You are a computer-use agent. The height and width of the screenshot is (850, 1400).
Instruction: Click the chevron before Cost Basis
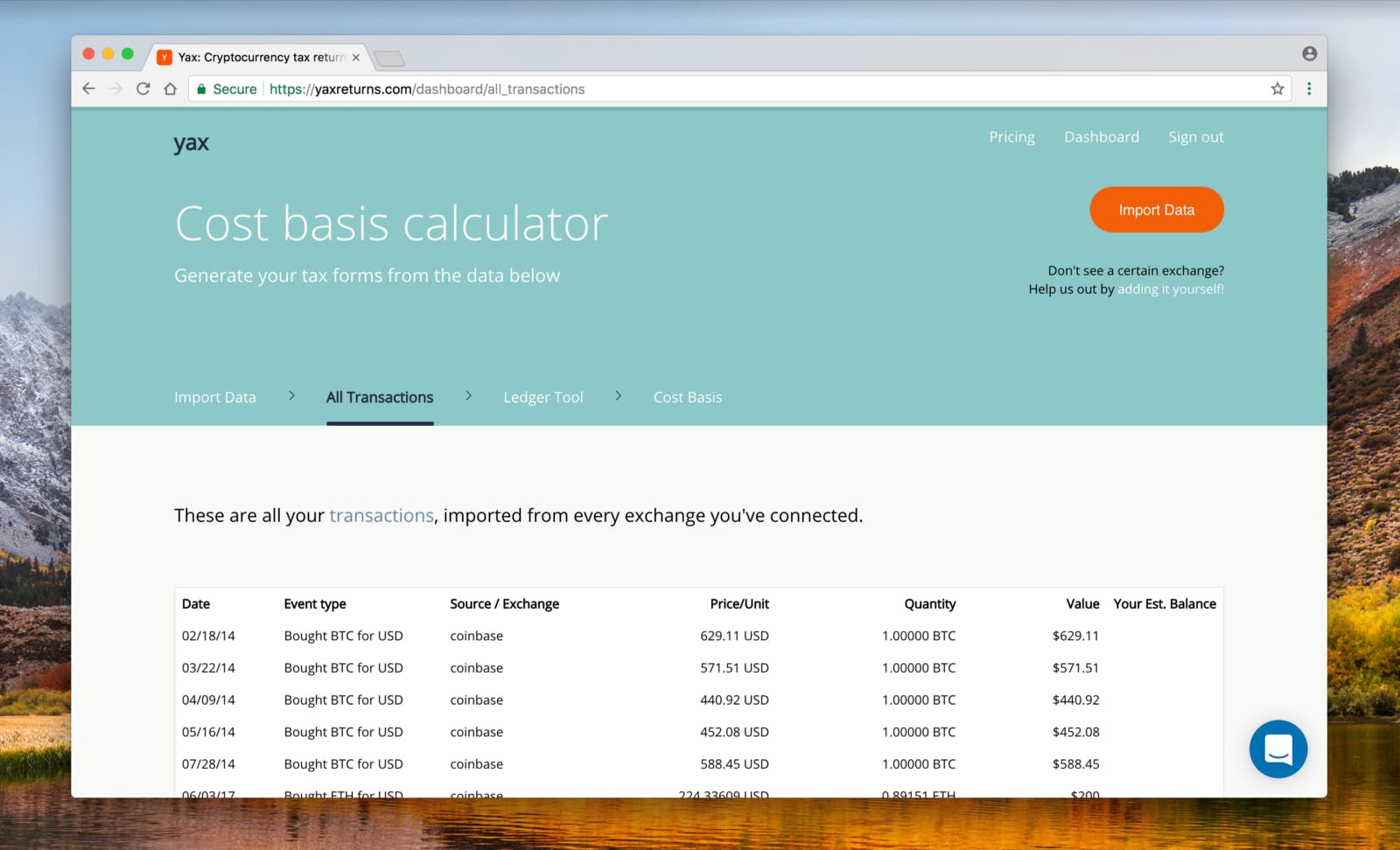[x=618, y=395]
